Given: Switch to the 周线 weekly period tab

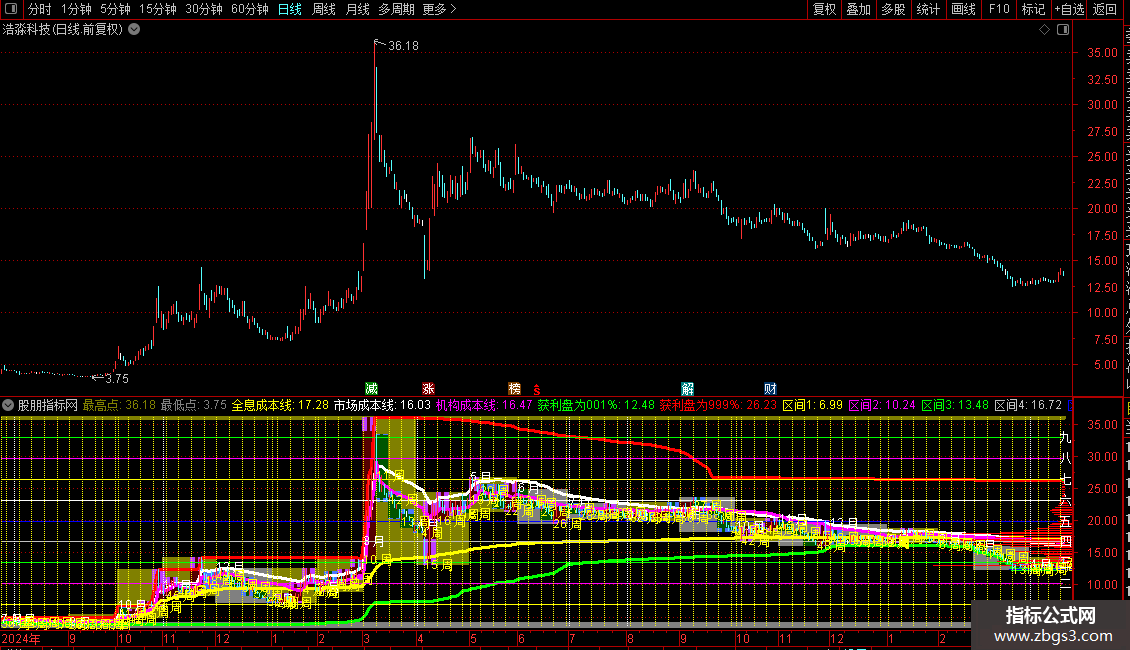Looking at the screenshot, I should point(324,9).
